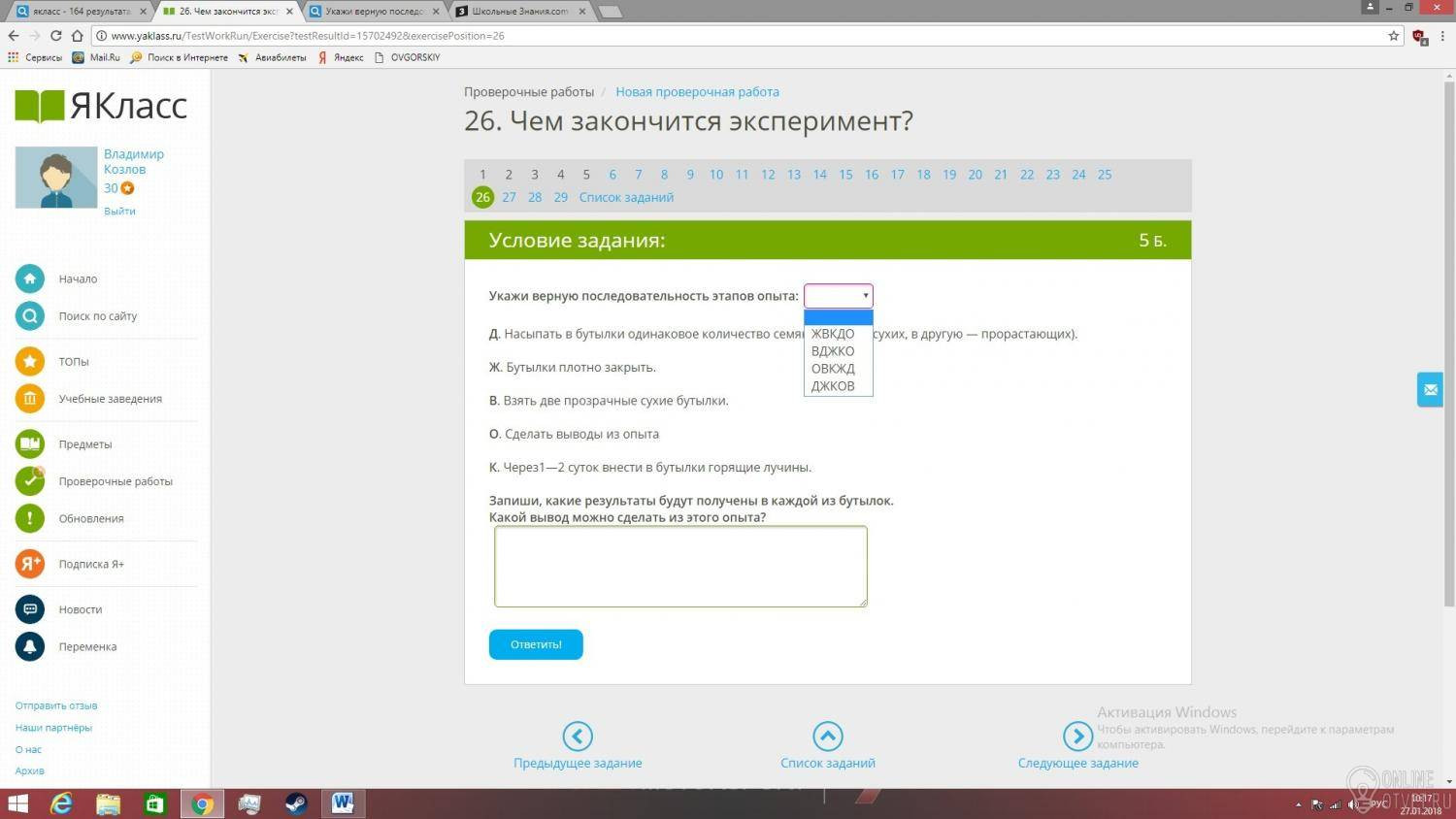Open Steam from the Windows taskbar
This screenshot has height=819, width=1456.
click(296, 803)
